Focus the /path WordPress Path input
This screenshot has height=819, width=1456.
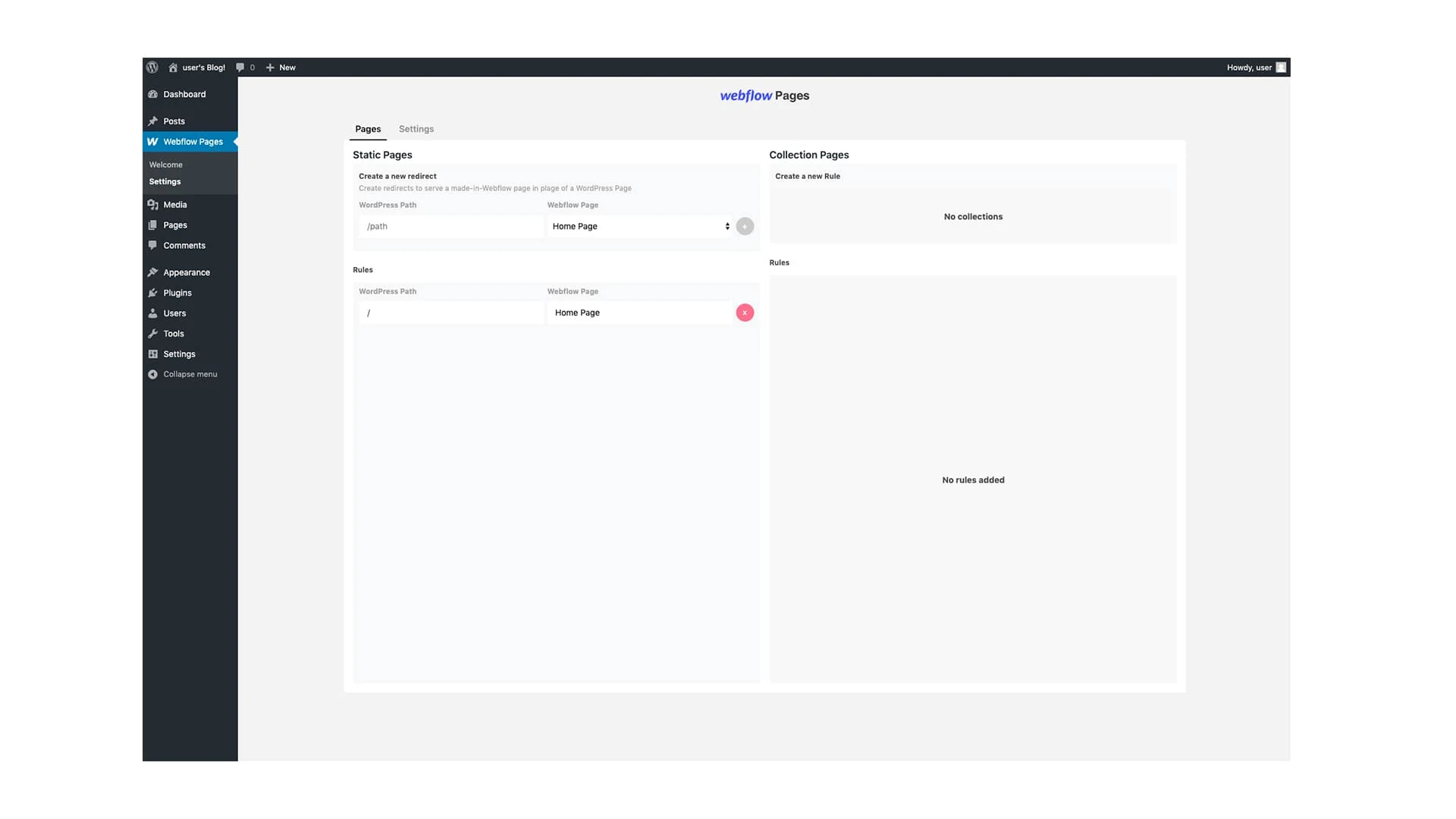point(451,226)
